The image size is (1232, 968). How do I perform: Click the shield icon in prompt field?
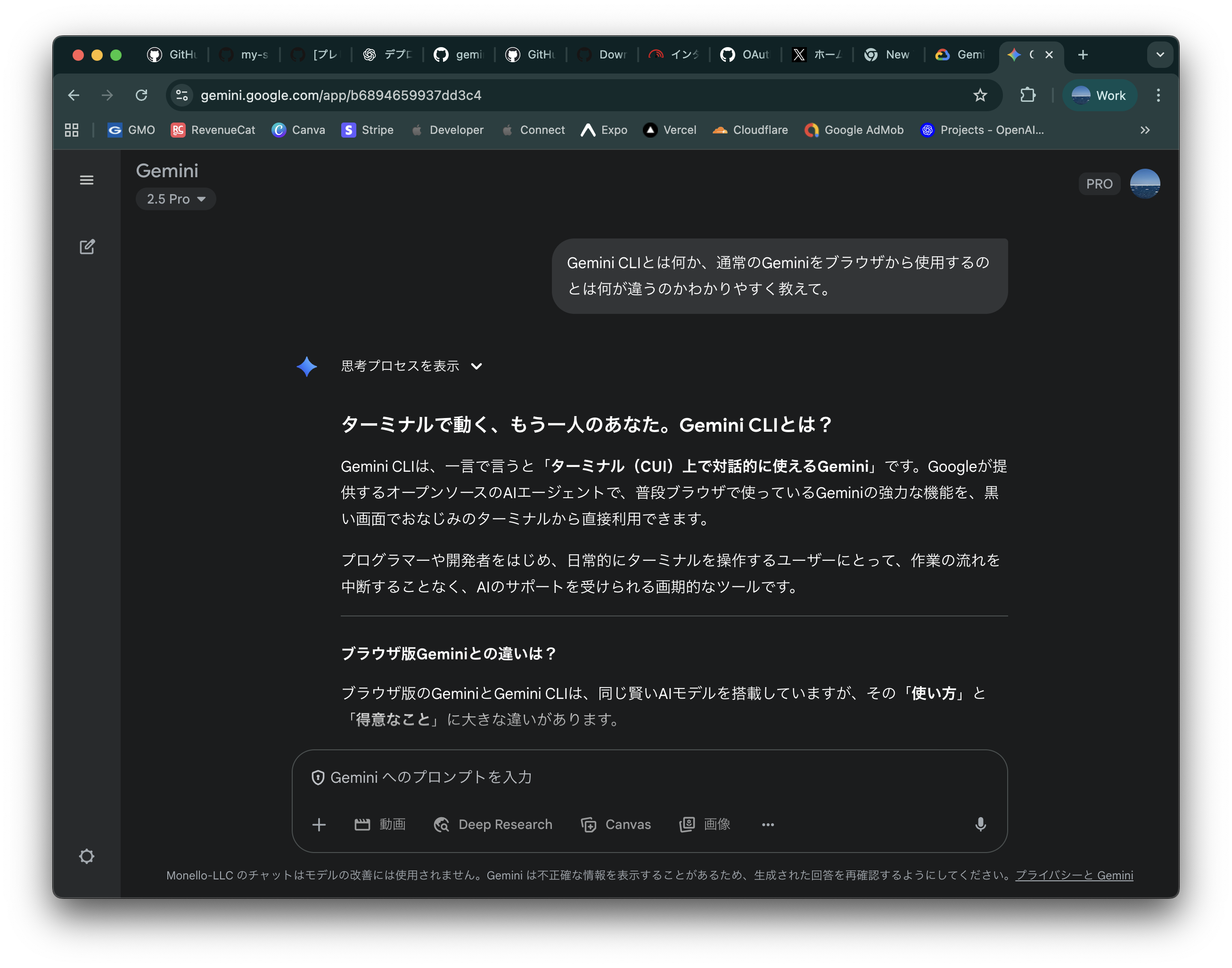[318, 778]
